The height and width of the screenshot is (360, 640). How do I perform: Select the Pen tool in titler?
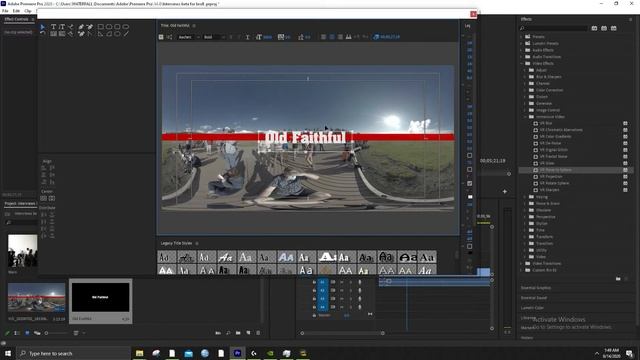click(81, 27)
